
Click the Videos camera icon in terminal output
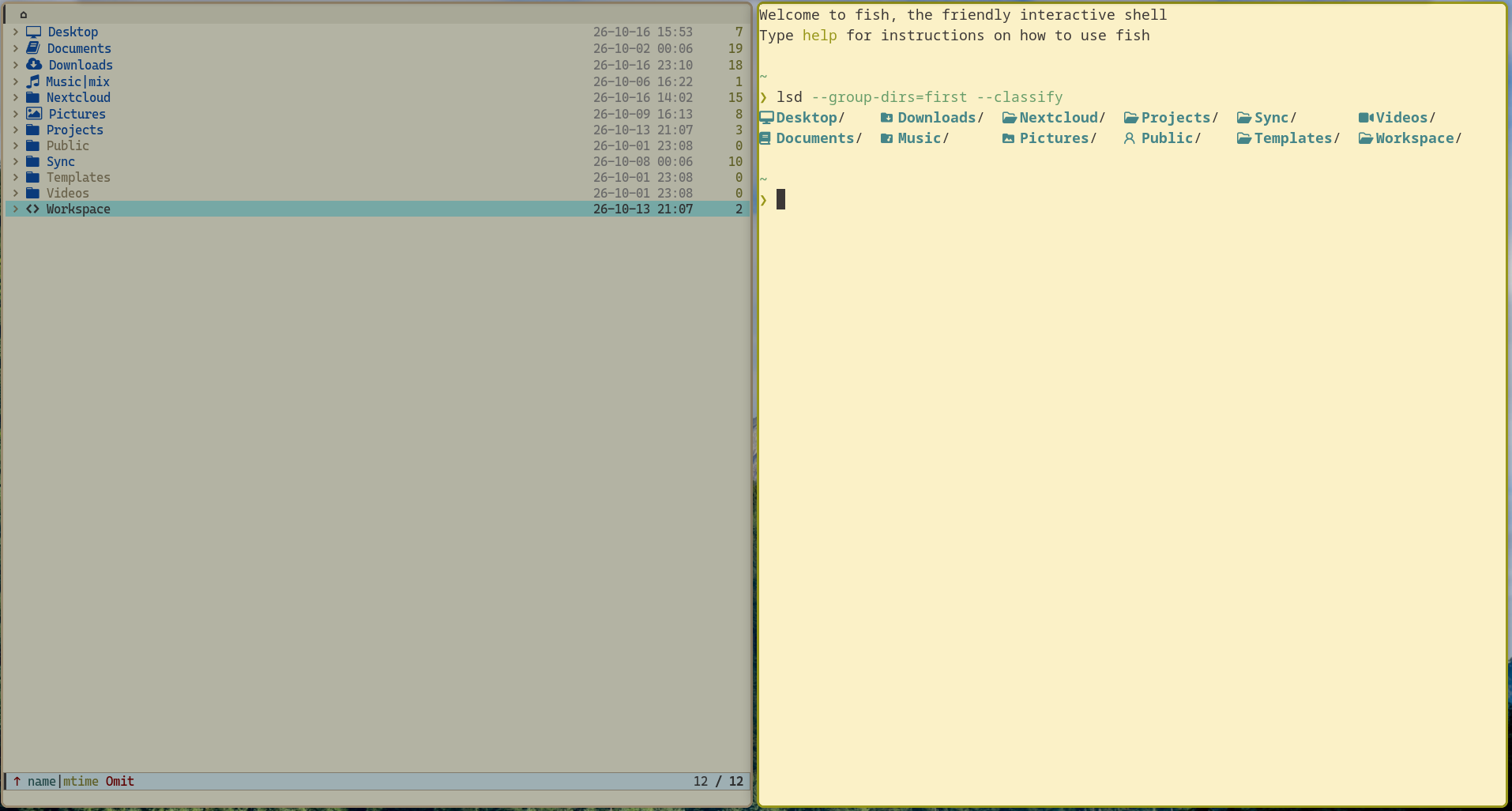point(1366,118)
